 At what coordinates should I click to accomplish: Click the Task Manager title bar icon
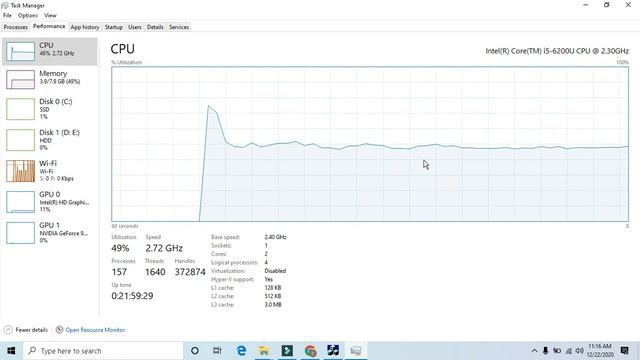pyautogui.click(x=5, y=5)
